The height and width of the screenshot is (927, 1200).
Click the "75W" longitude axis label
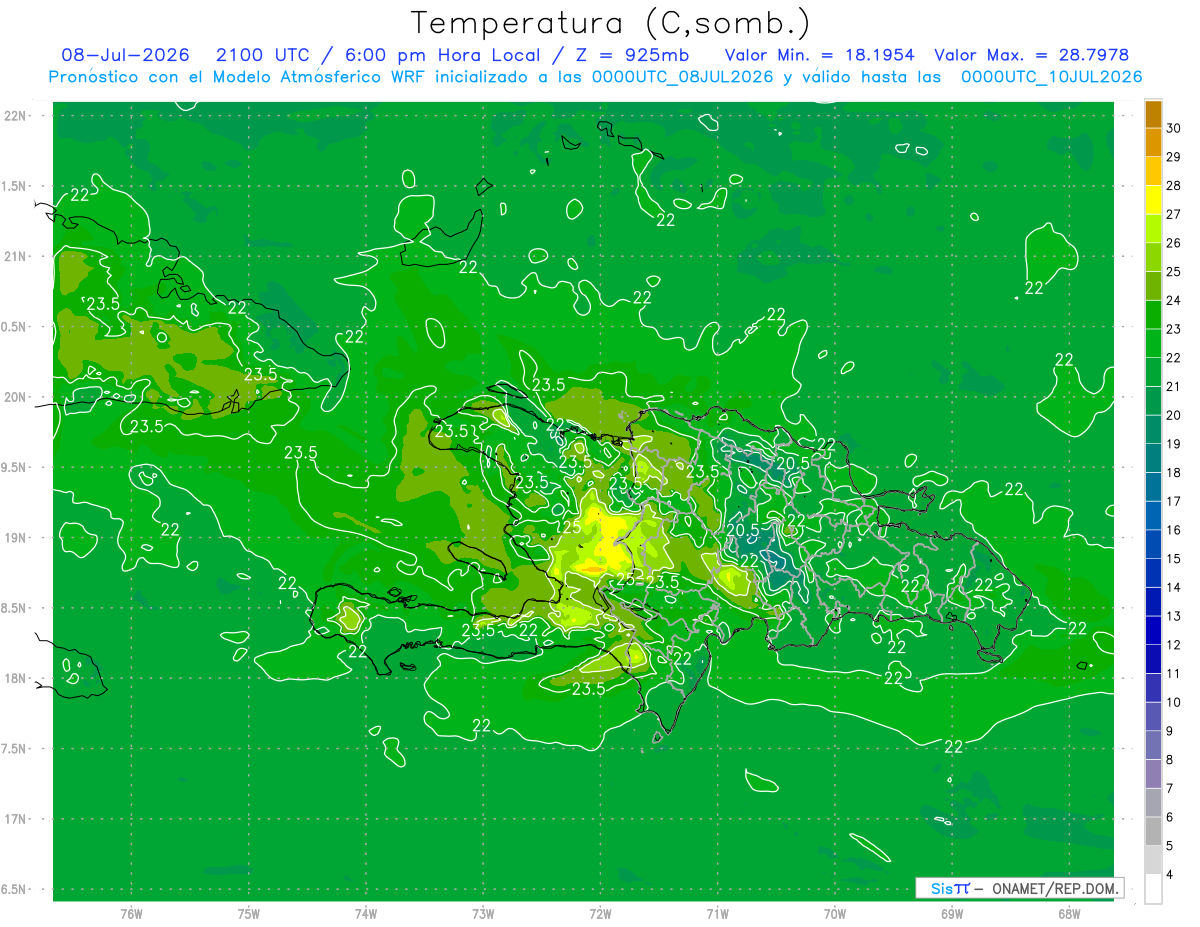point(249,913)
